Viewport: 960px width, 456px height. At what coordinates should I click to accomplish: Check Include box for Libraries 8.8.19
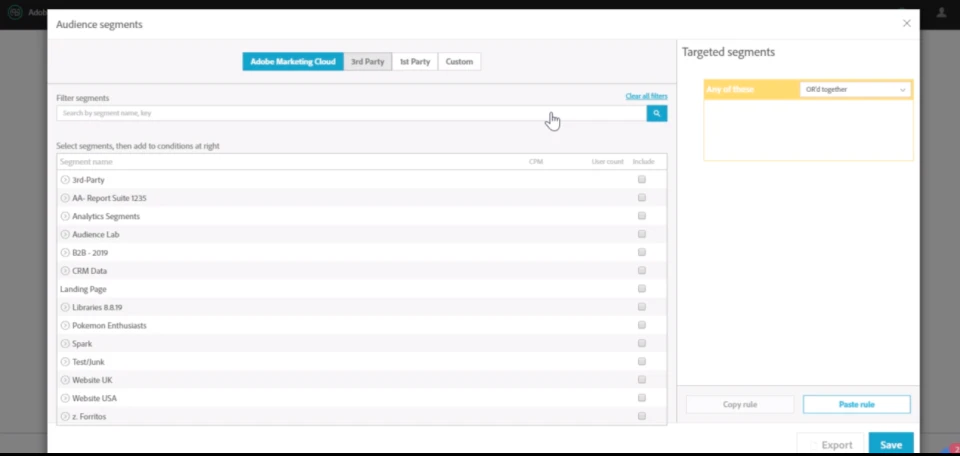[642, 307]
